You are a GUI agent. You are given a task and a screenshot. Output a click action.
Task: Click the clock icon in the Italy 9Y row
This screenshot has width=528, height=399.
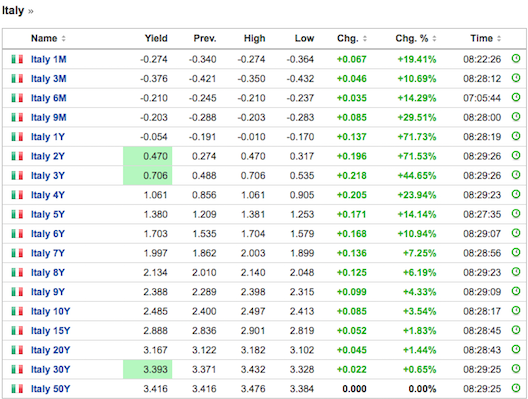(516, 291)
